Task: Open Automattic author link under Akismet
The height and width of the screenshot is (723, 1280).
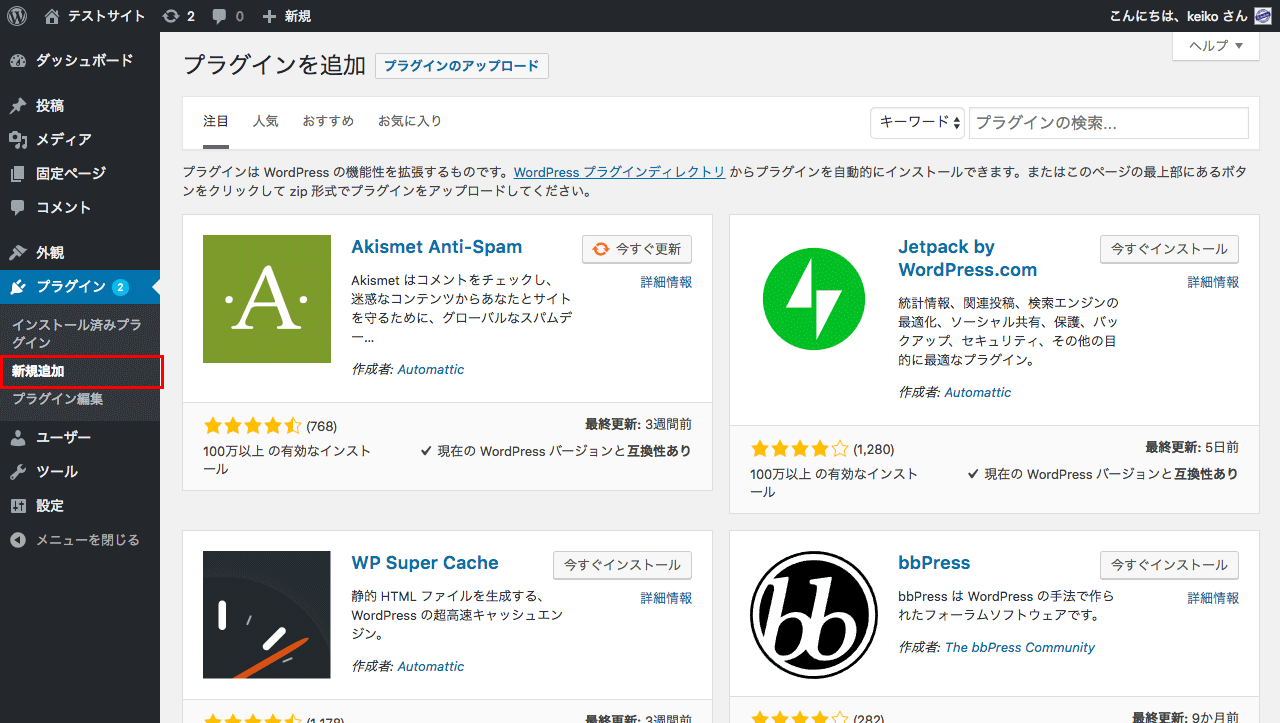Action: (x=431, y=369)
